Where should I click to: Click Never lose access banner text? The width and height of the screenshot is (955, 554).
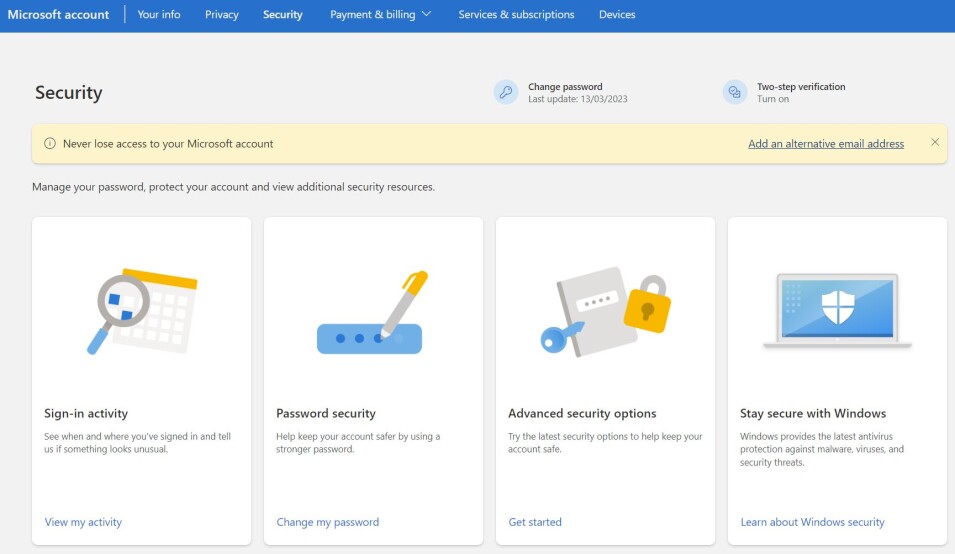click(168, 144)
